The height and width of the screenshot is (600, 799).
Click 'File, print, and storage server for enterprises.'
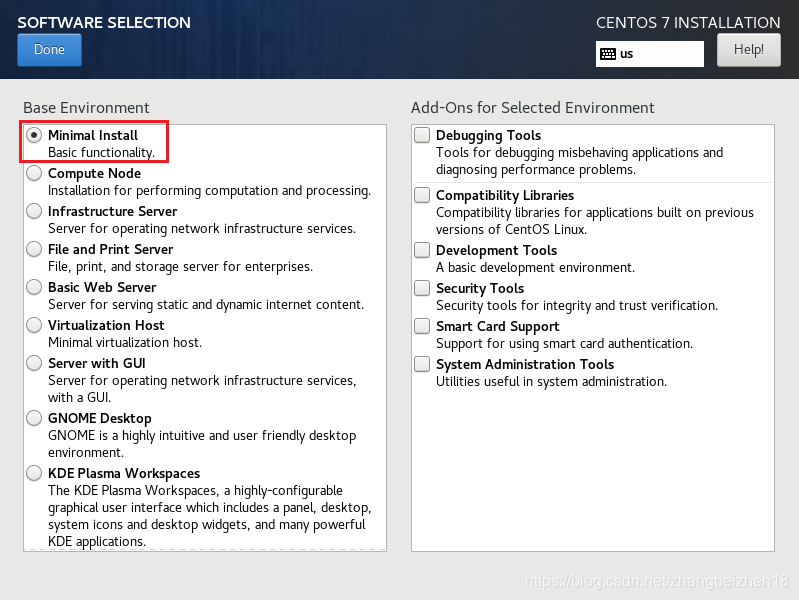click(x=180, y=267)
